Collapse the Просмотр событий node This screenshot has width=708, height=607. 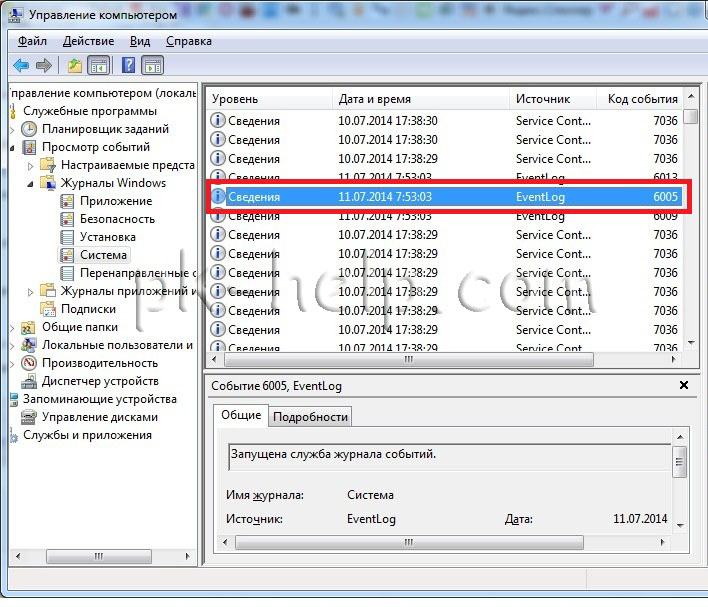tap(12, 148)
